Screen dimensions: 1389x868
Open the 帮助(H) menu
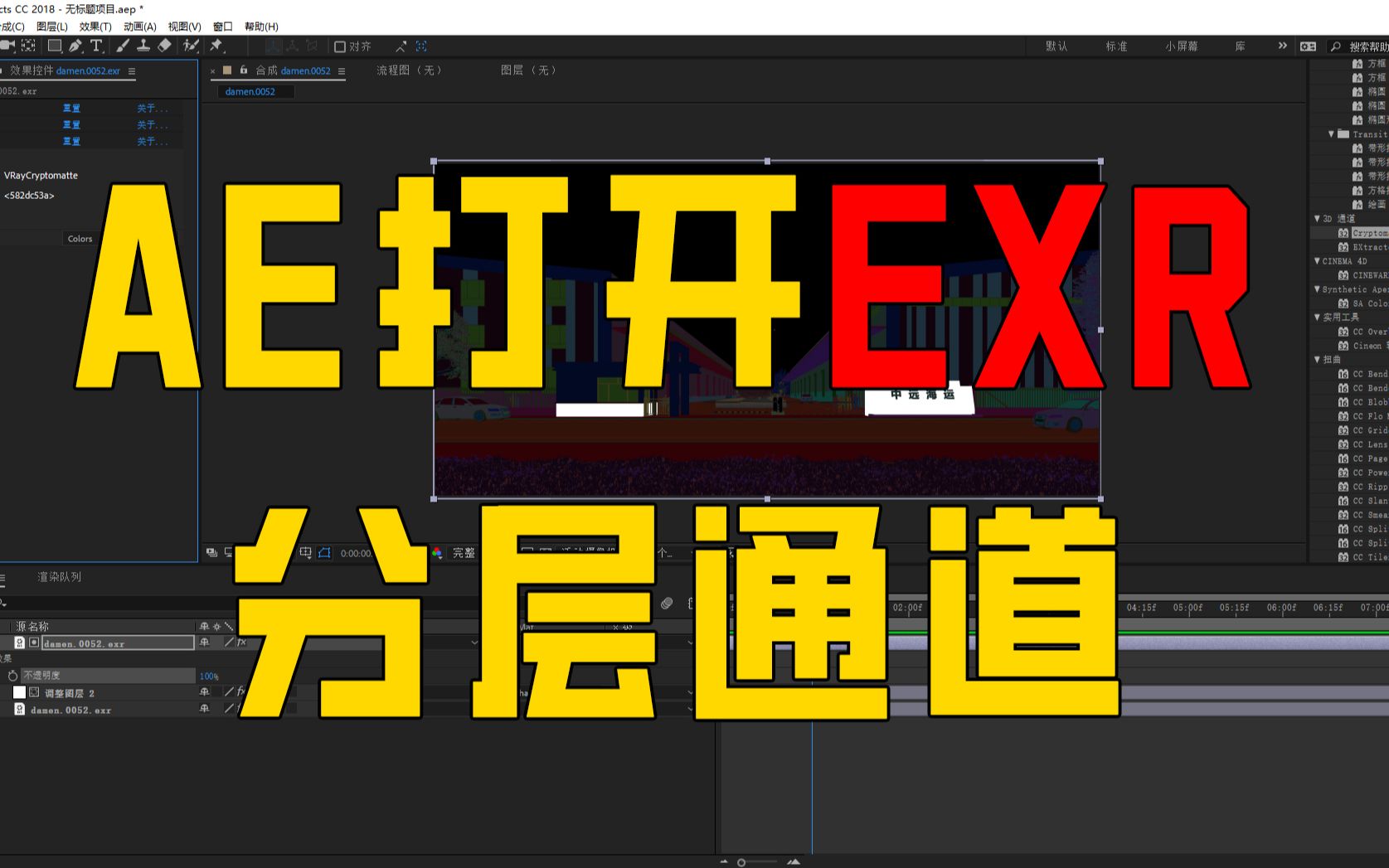point(261,27)
